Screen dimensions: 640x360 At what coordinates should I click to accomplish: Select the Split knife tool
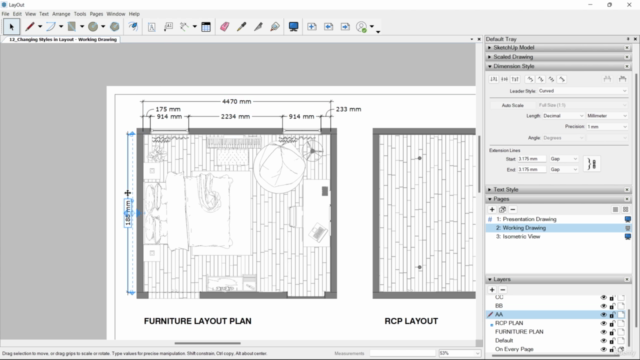coord(258,27)
